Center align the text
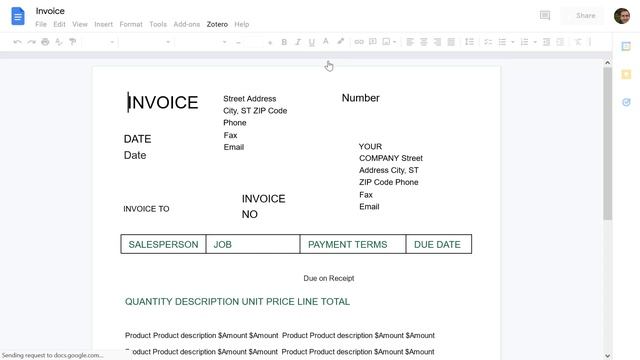The width and height of the screenshot is (640, 360). tap(424, 42)
